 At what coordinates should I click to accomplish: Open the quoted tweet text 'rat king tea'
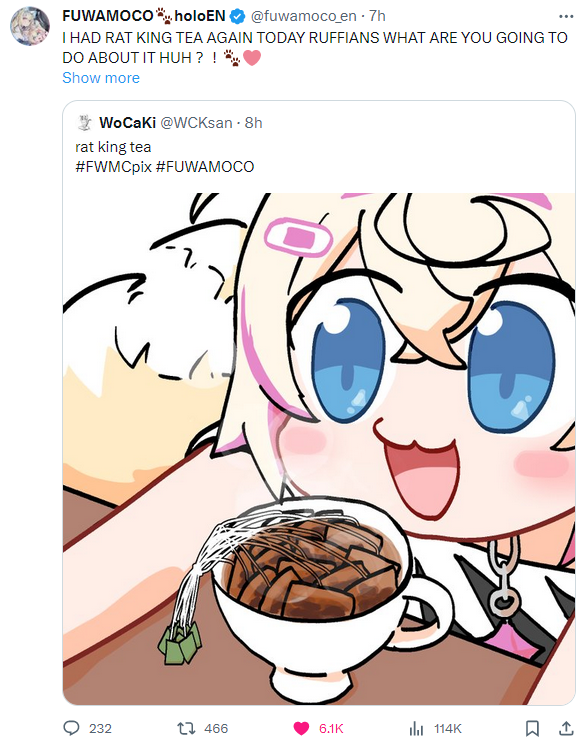[x=113, y=147]
